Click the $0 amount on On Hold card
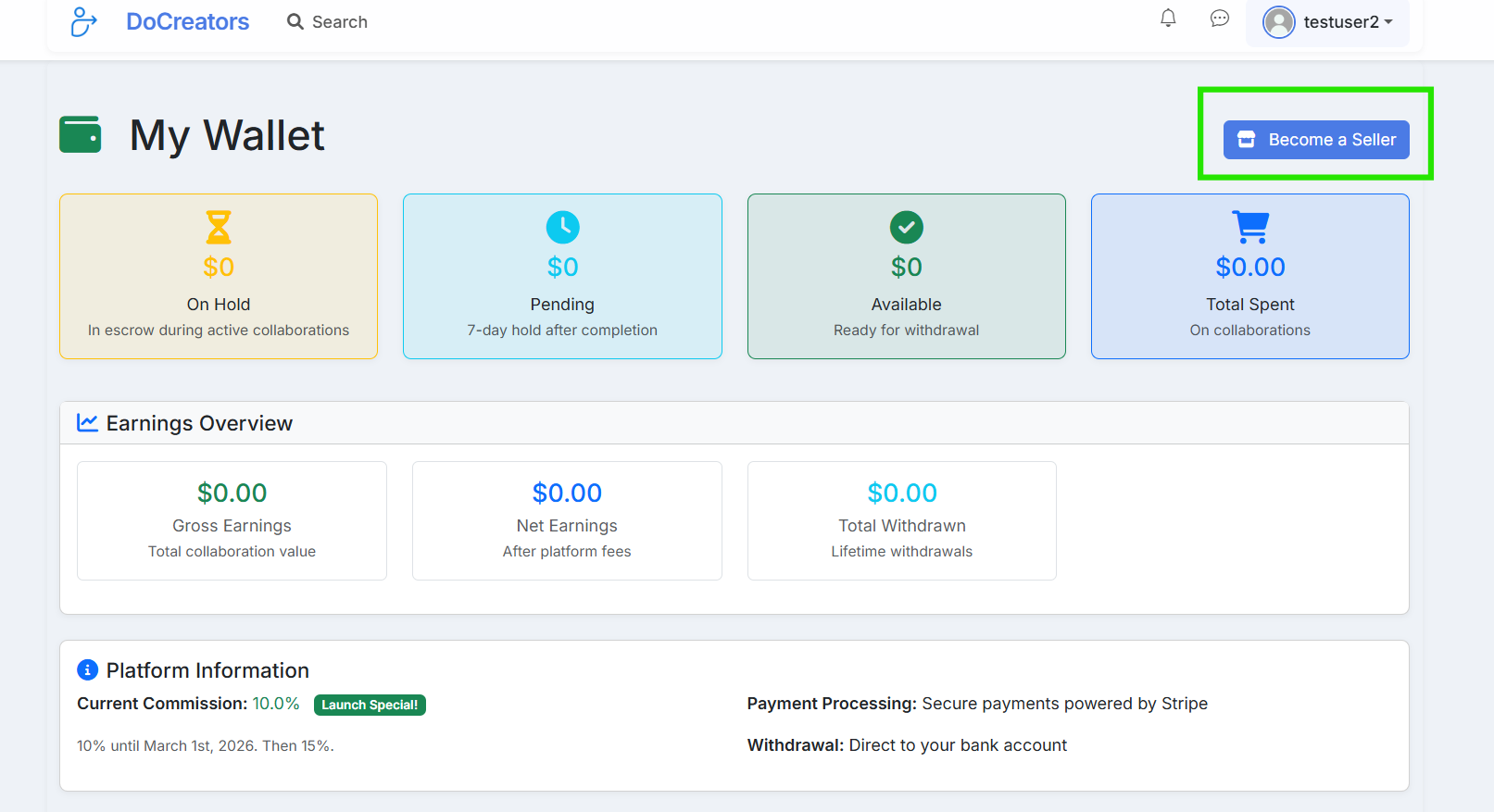 (x=219, y=267)
